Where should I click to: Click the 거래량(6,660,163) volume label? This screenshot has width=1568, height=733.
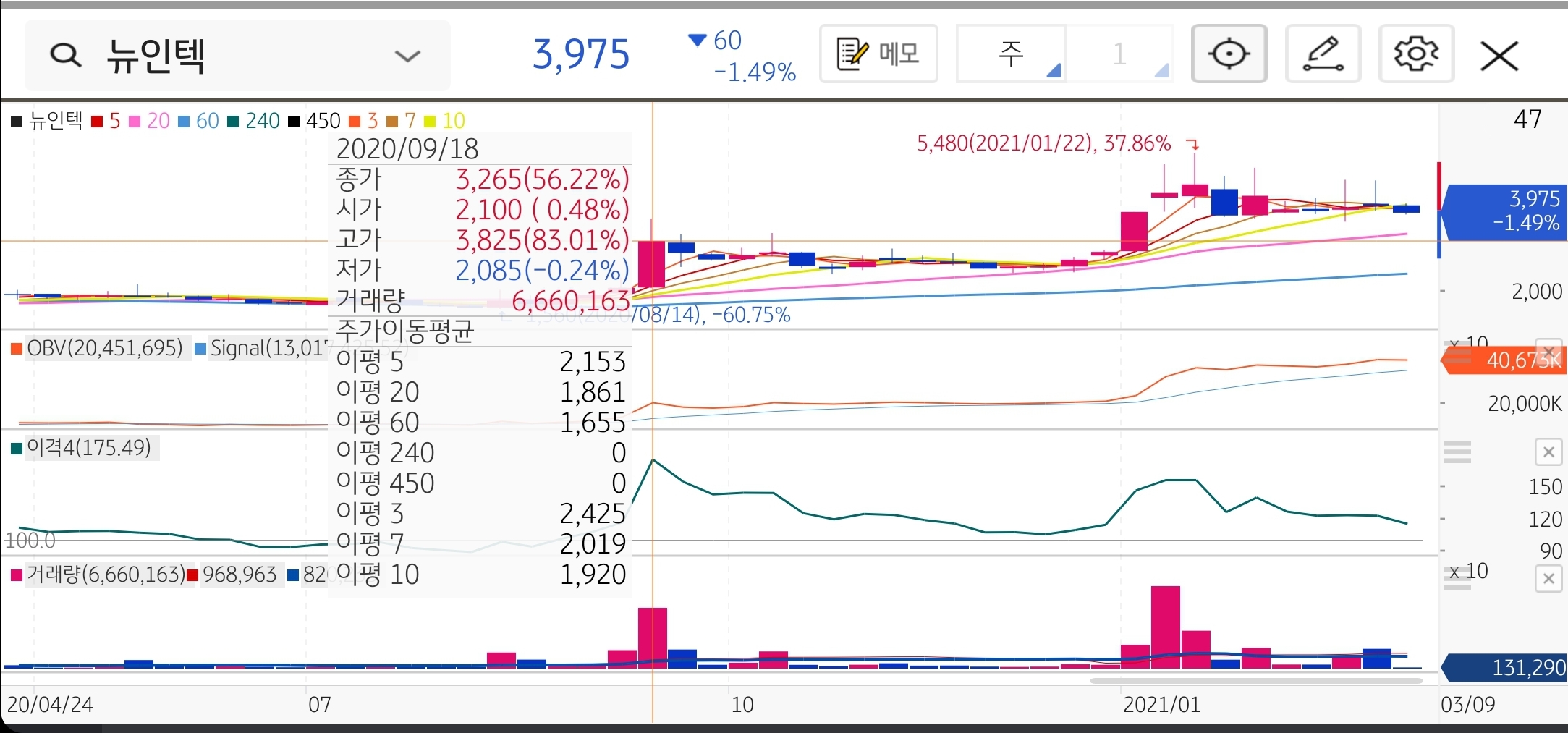pos(99,575)
